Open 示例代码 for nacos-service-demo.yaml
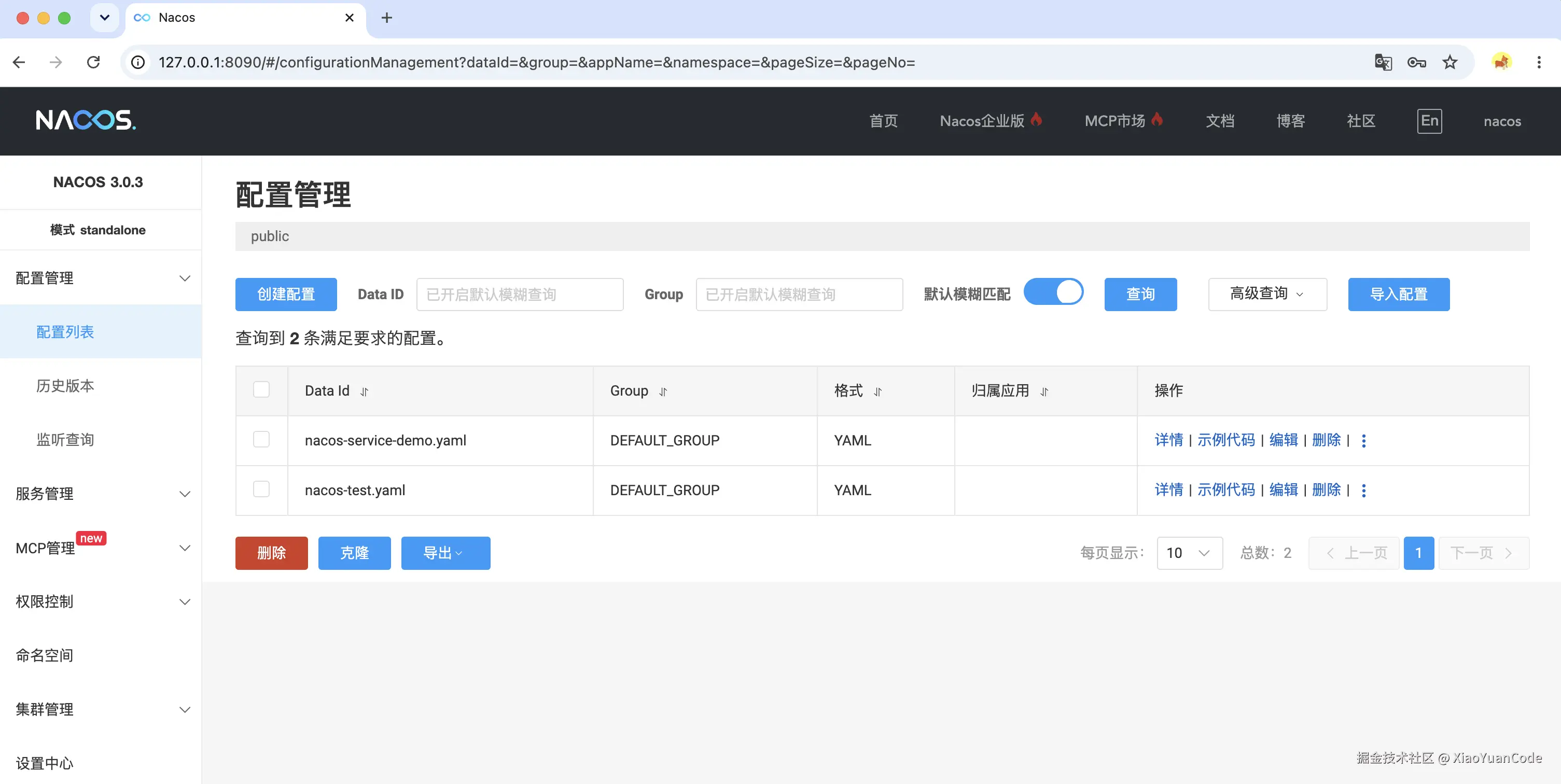The height and width of the screenshot is (784, 1561). pyautogui.click(x=1226, y=440)
